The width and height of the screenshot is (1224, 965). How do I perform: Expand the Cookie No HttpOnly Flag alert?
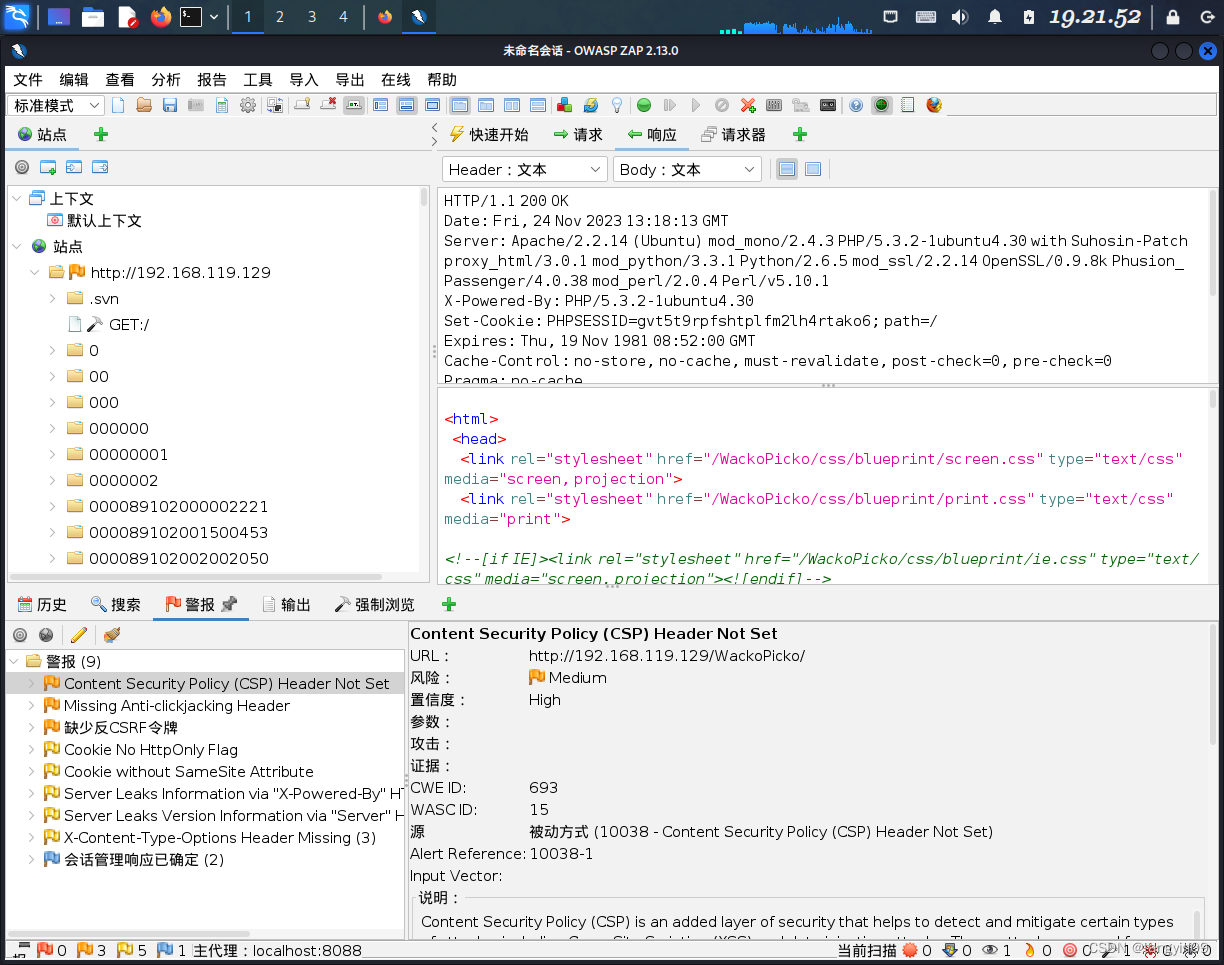click(x=31, y=749)
